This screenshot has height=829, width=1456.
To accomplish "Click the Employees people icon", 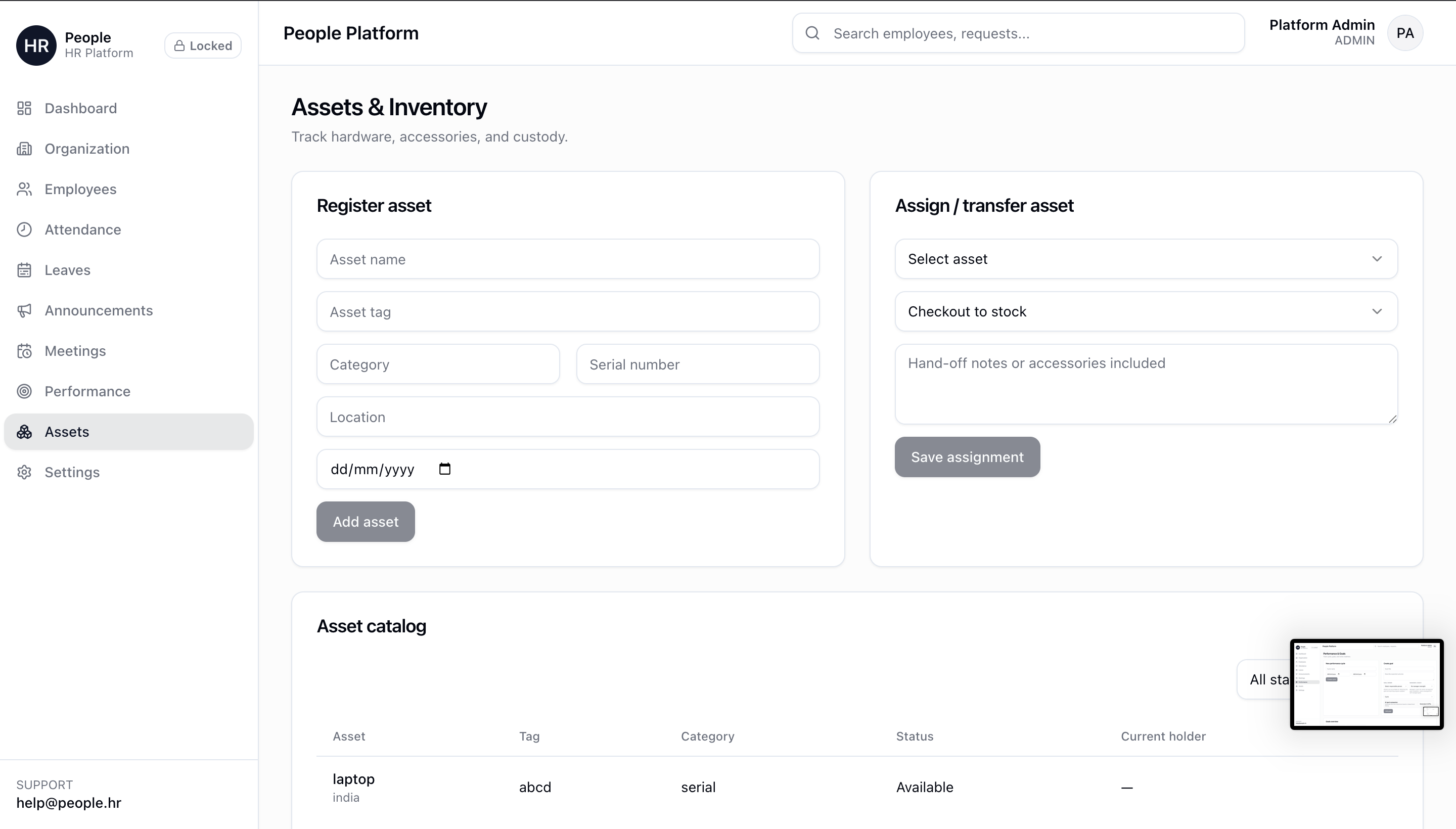I will (x=24, y=189).
